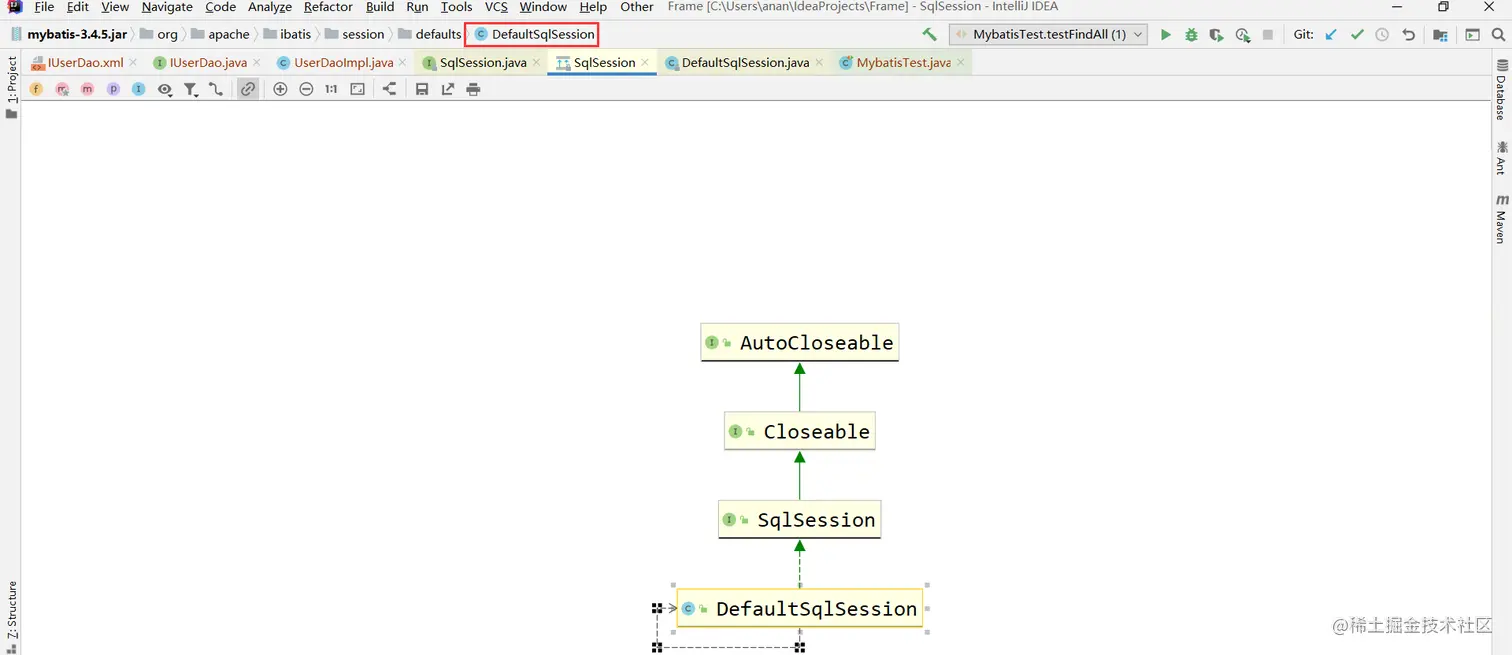This screenshot has width=1512, height=655.
Task: Open the diagram filter funnel dropdown
Action: tap(191, 89)
